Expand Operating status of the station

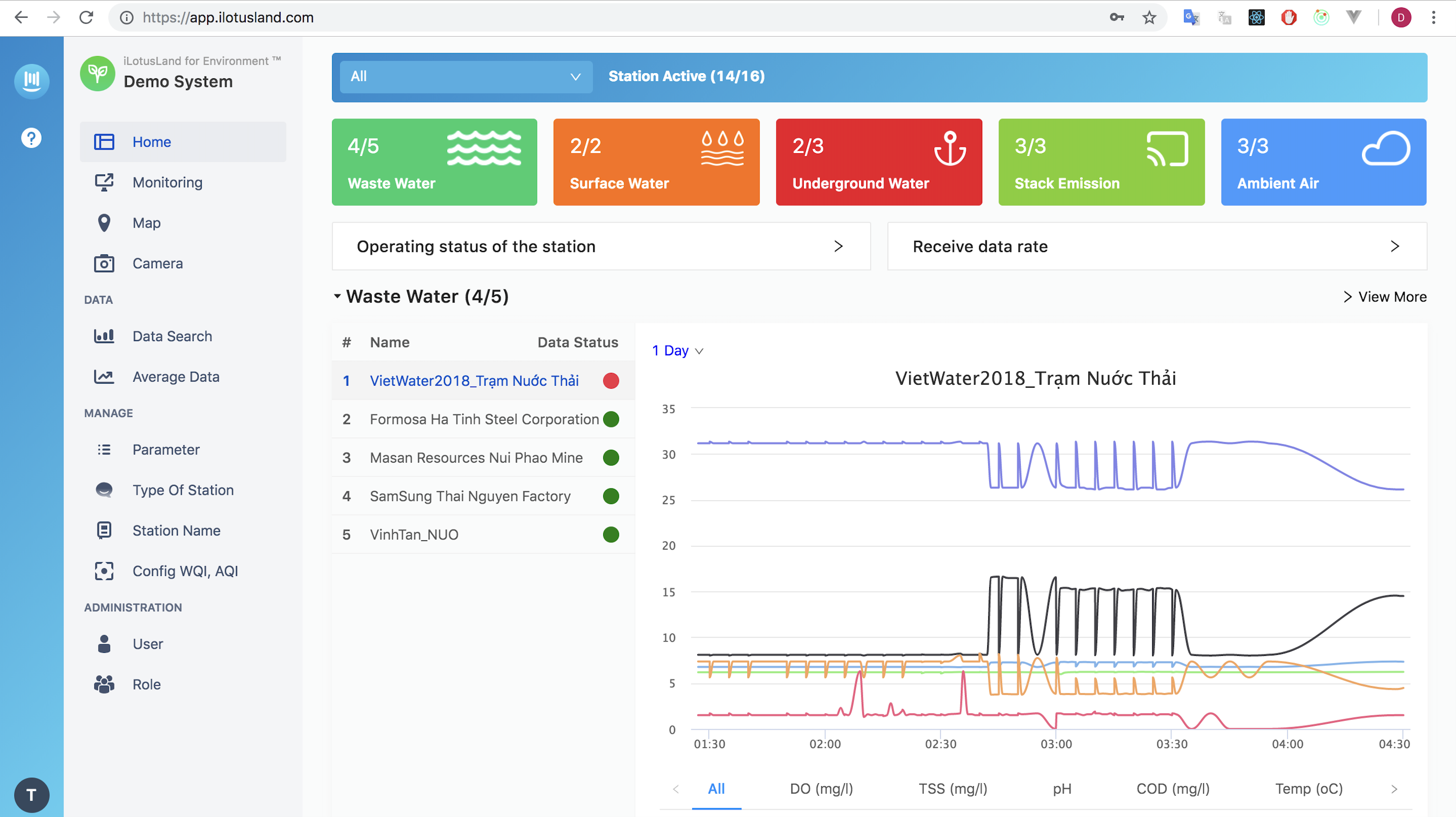(601, 246)
